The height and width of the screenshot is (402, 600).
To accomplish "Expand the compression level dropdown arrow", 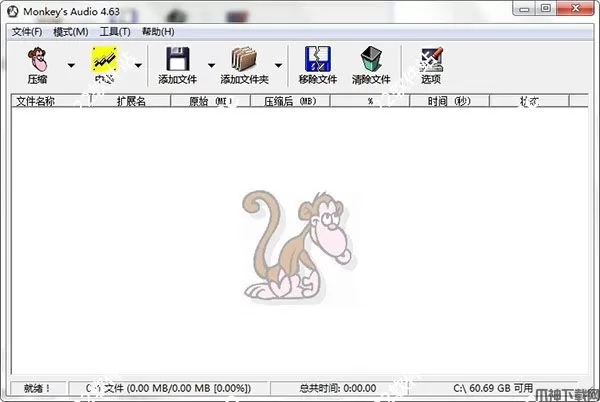I will [x=138, y=65].
